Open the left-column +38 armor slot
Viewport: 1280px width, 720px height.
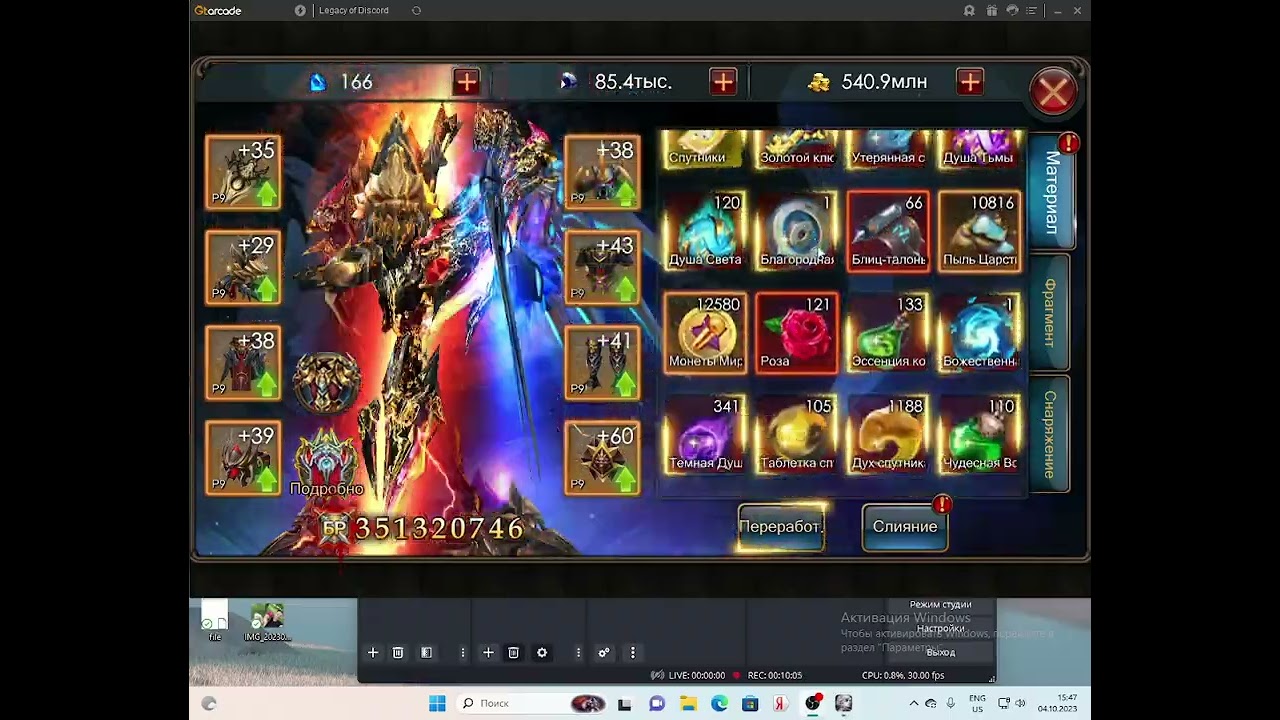pos(243,362)
